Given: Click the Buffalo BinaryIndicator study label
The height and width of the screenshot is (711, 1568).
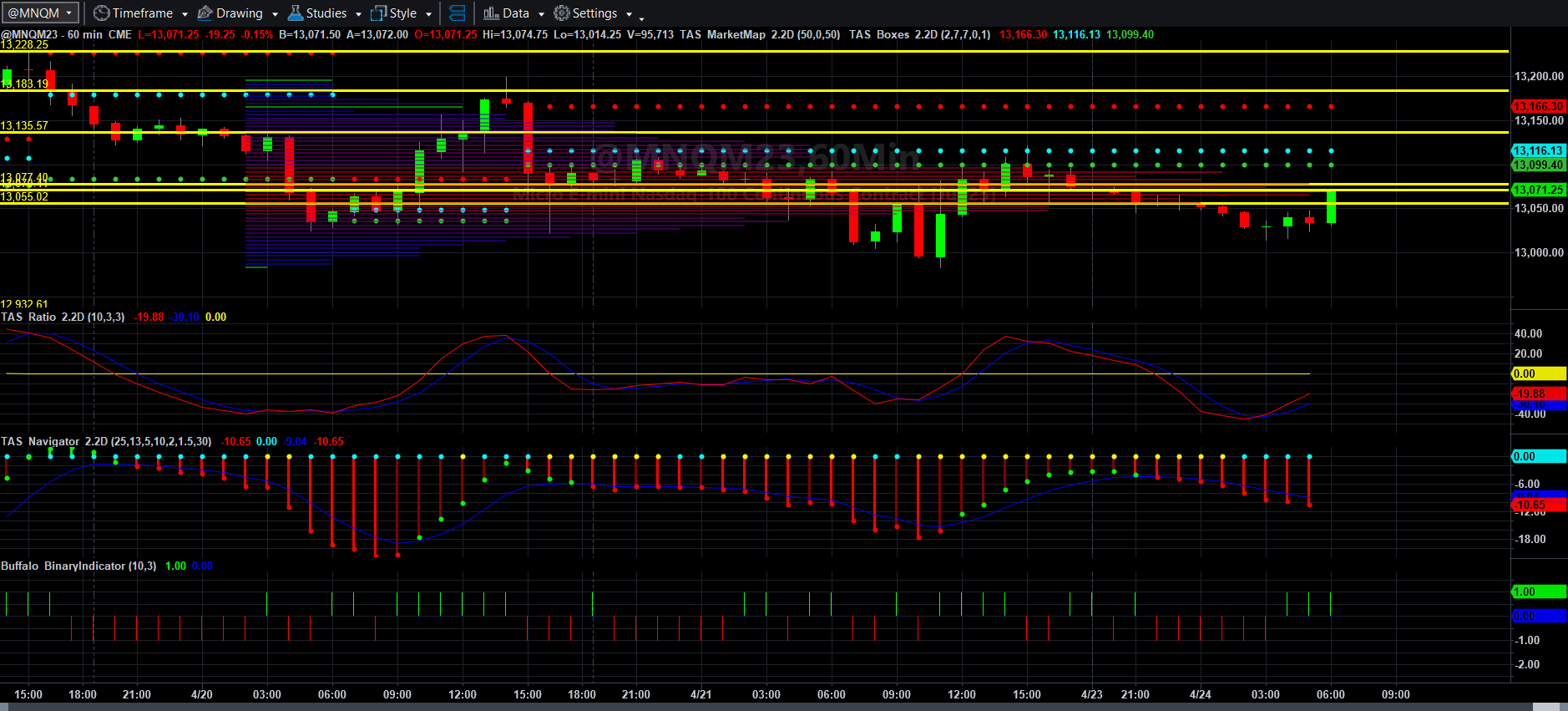Looking at the screenshot, I should click(78, 566).
